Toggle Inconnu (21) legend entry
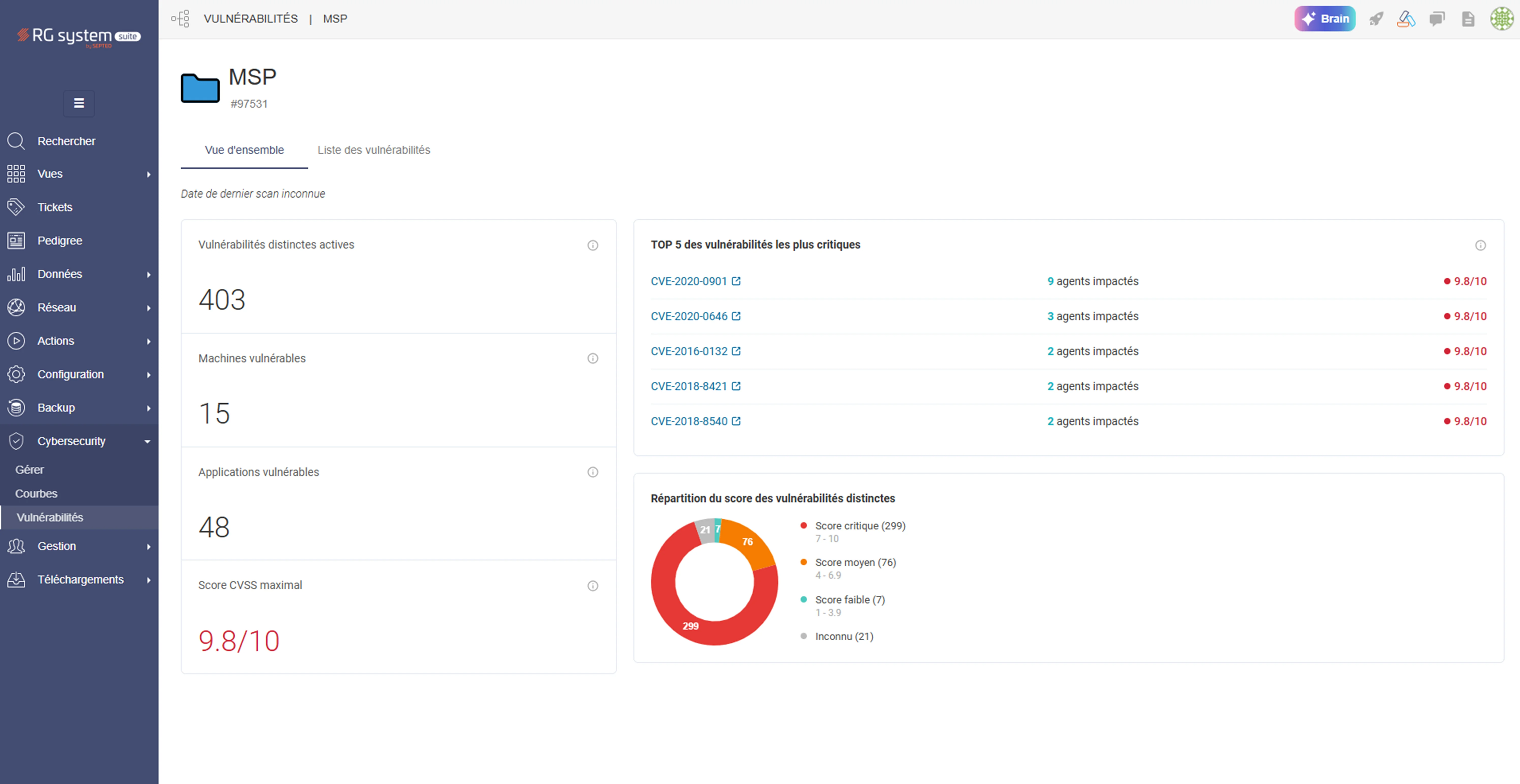 [x=837, y=637]
